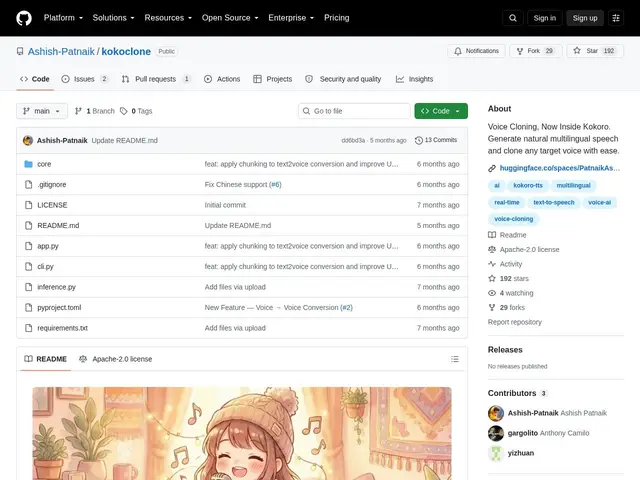Click the link icon beside huggingface URL
This screenshot has width=640, height=480.
point(492,168)
